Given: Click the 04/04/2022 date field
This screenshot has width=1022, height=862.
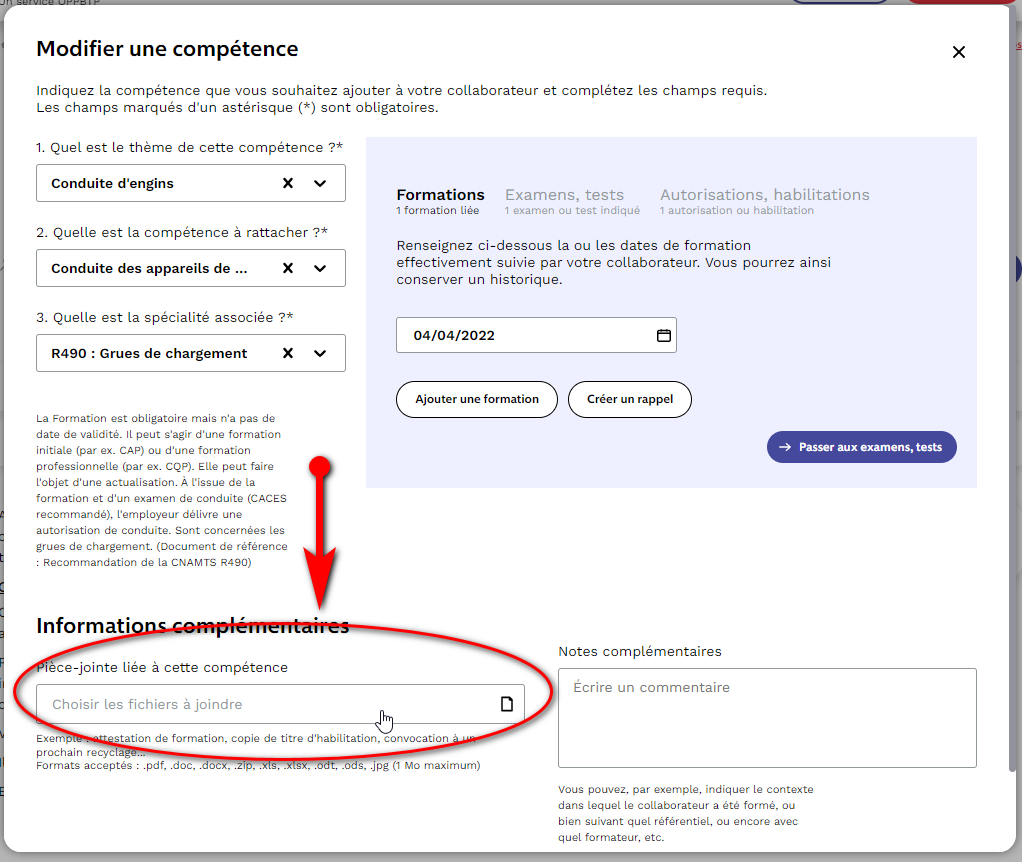Looking at the screenshot, I should [520, 336].
